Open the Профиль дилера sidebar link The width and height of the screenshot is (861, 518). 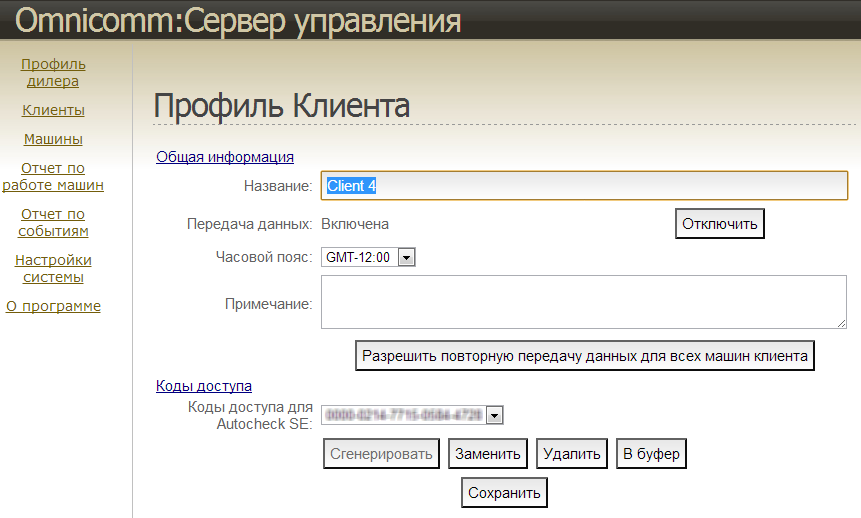[x=53, y=73]
